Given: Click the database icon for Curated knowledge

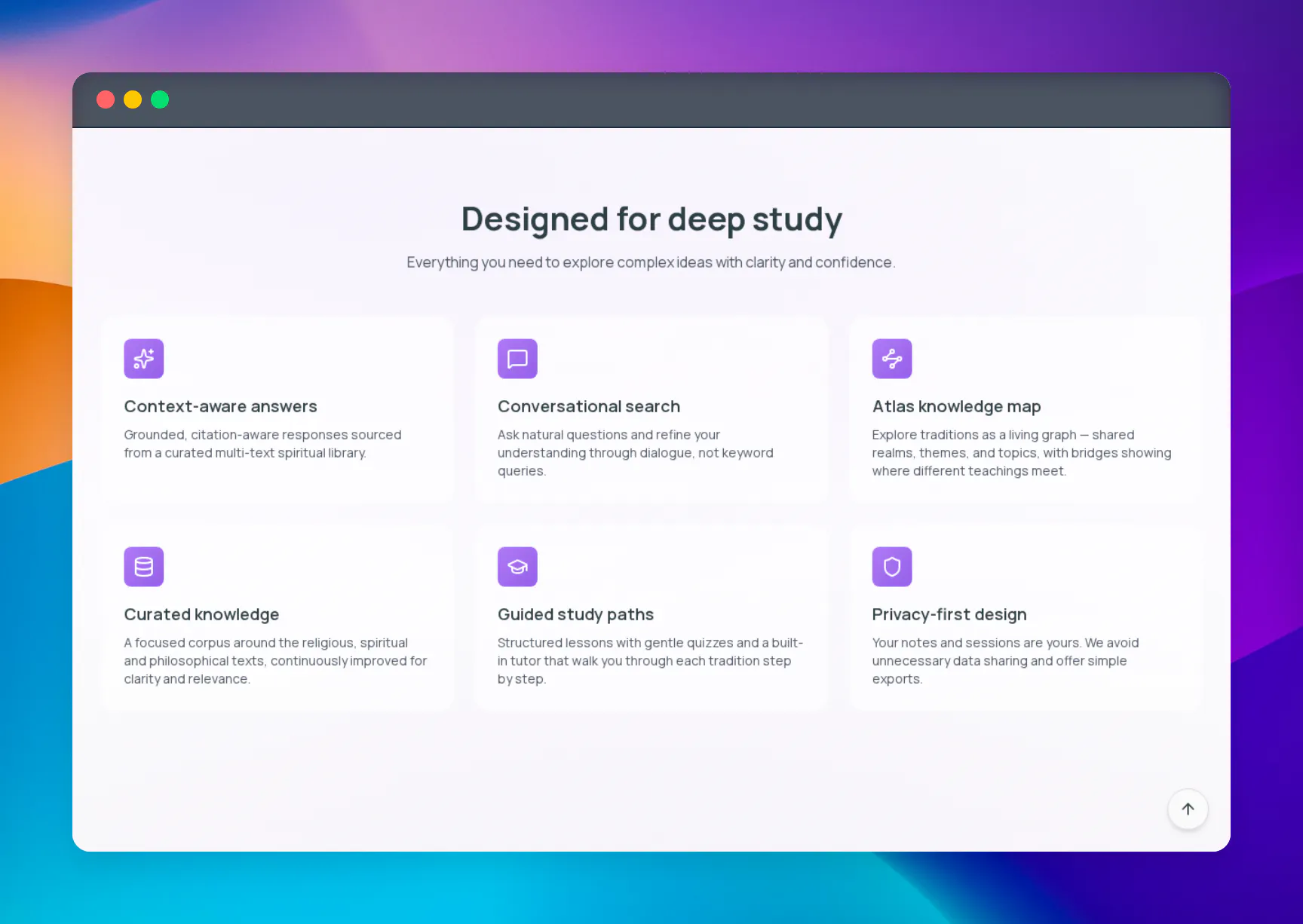Looking at the screenshot, I should click(143, 567).
